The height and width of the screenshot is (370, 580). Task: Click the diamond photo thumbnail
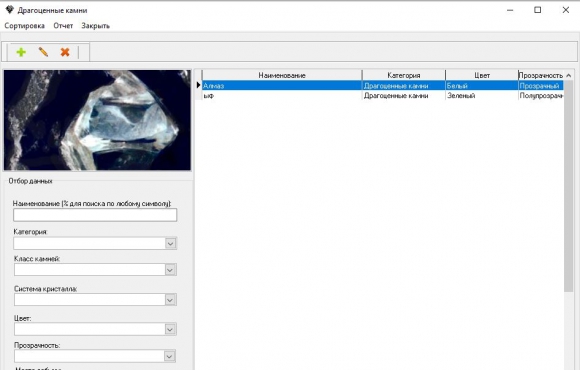[97, 120]
